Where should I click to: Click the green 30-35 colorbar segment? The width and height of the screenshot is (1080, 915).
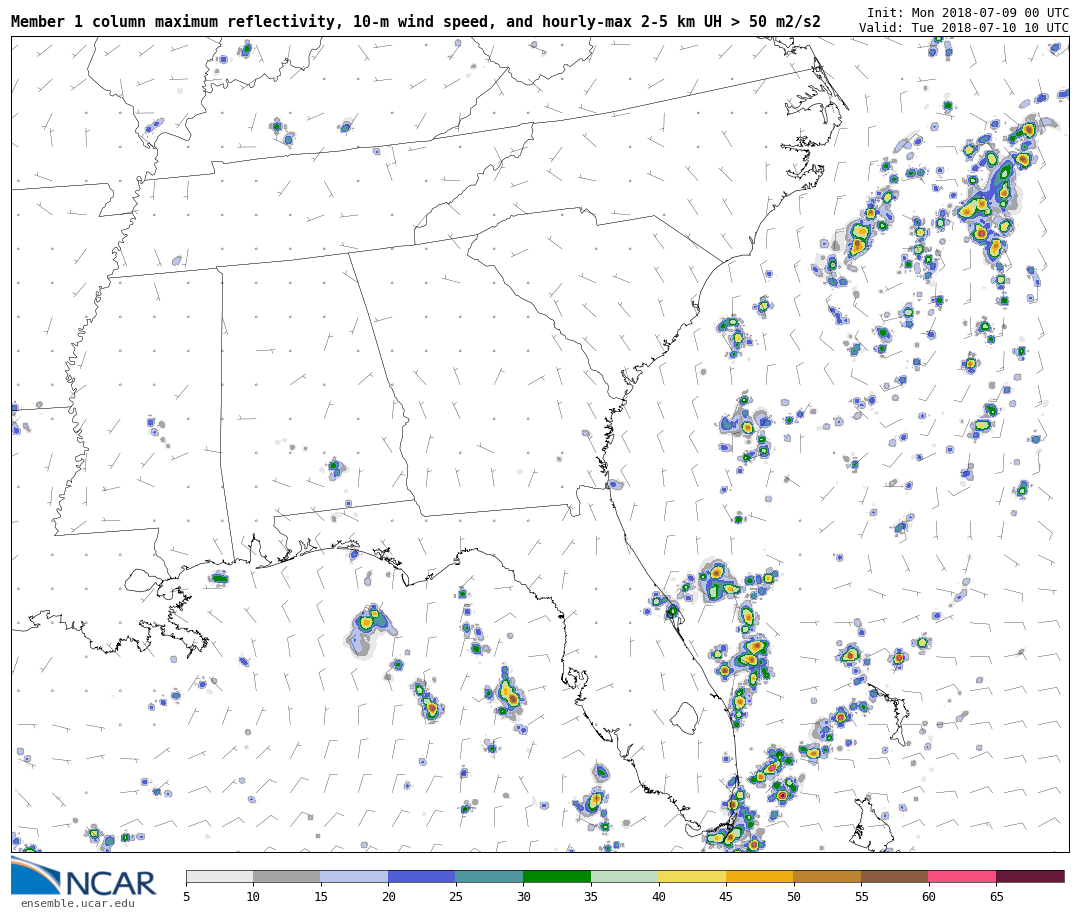click(x=557, y=876)
